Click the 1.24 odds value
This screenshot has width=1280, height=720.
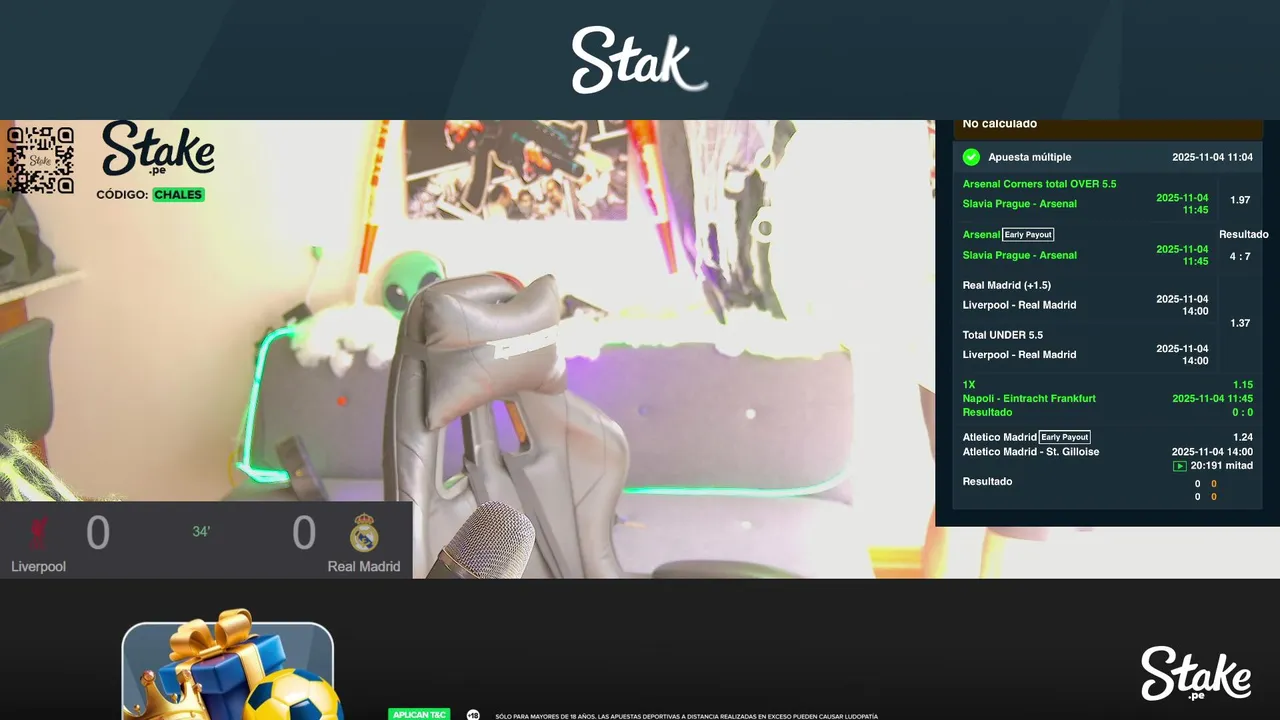[1243, 437]
